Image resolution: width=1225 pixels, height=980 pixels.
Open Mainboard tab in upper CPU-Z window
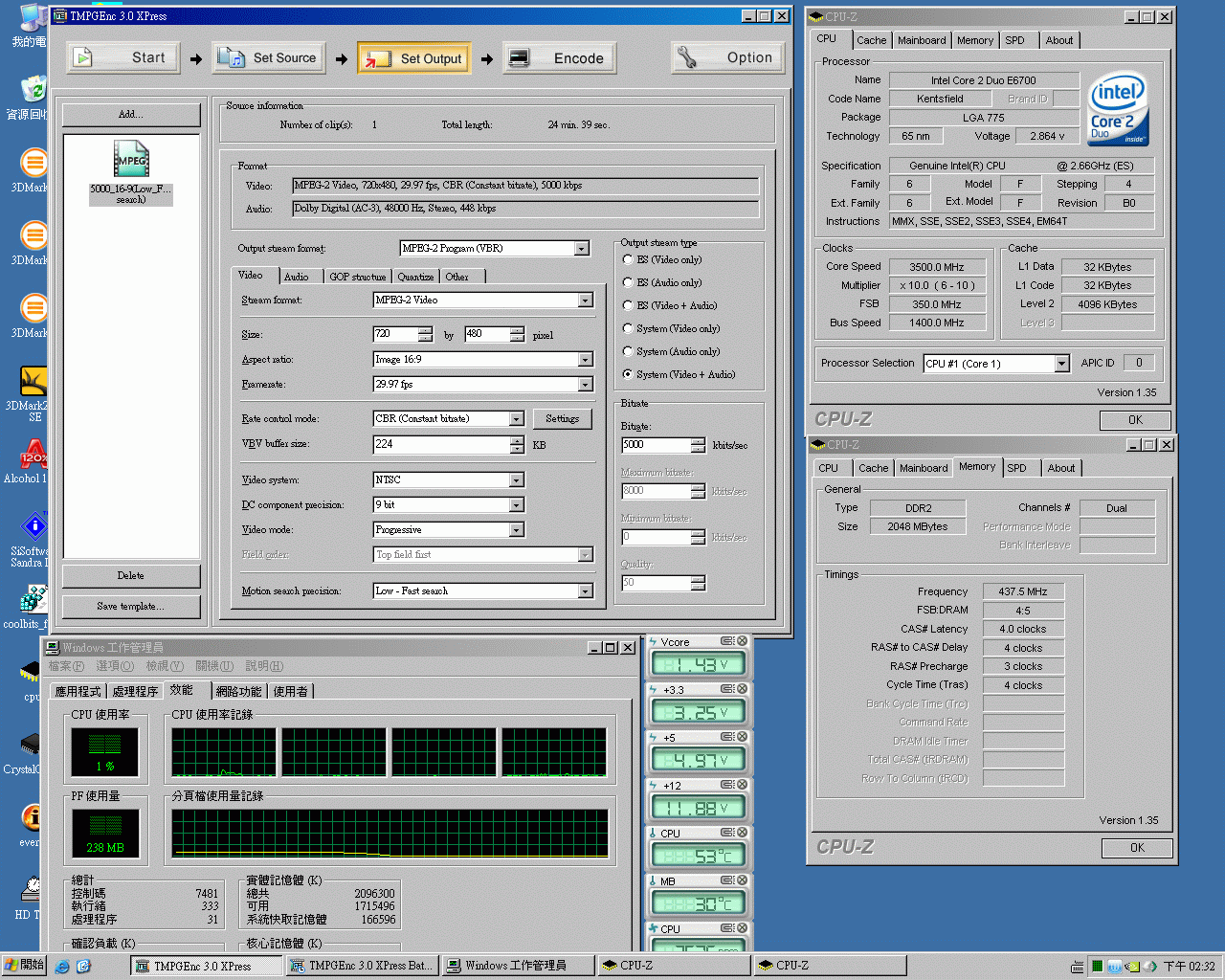tap(922, 40)
